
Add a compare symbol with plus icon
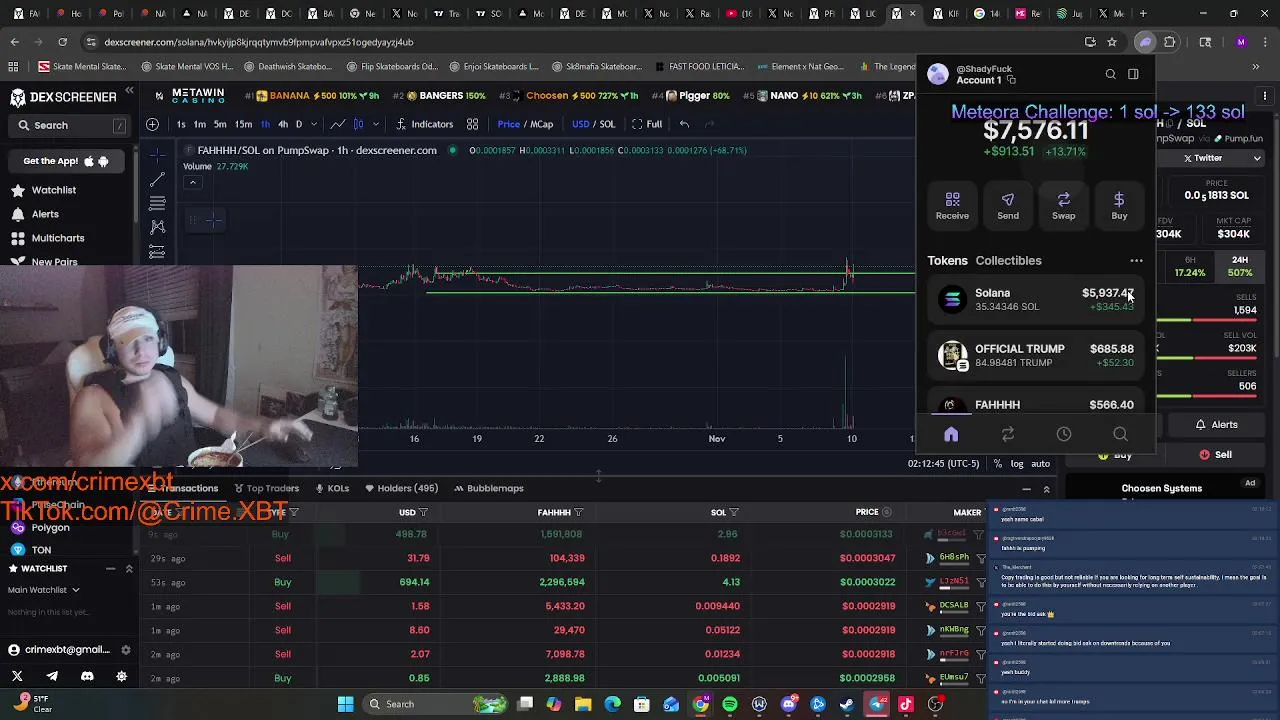click(152, 124)
